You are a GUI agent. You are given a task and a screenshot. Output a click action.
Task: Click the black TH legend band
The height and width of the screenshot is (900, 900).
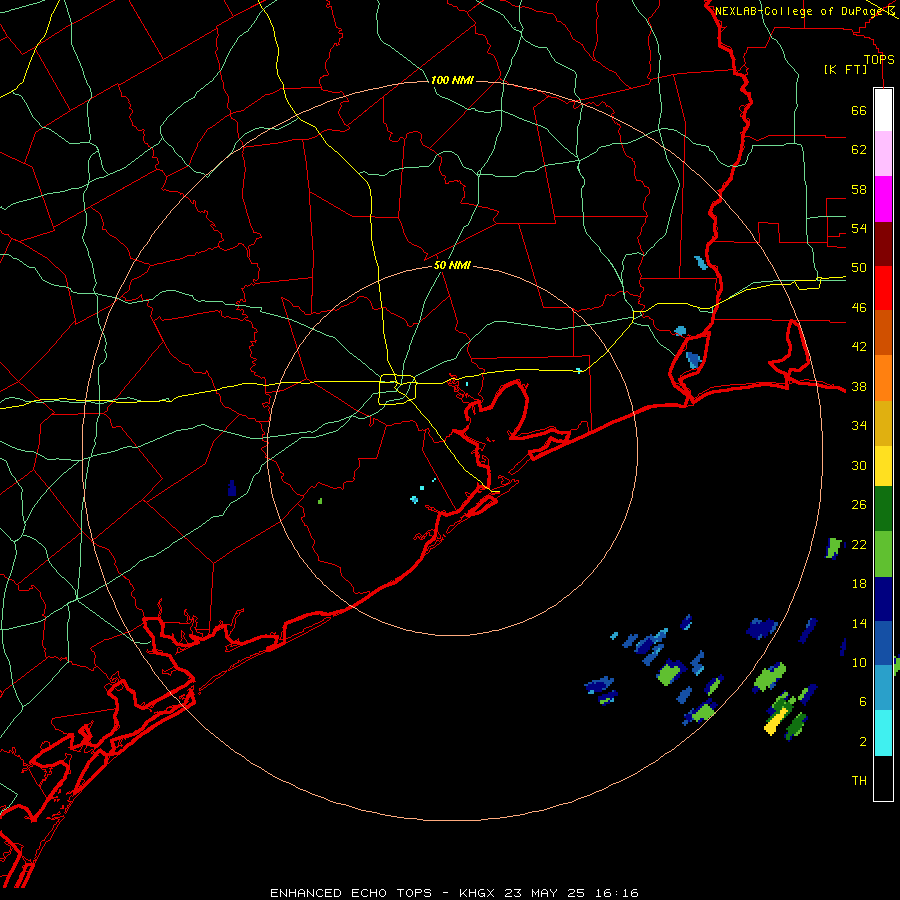(x=883, y=778)
